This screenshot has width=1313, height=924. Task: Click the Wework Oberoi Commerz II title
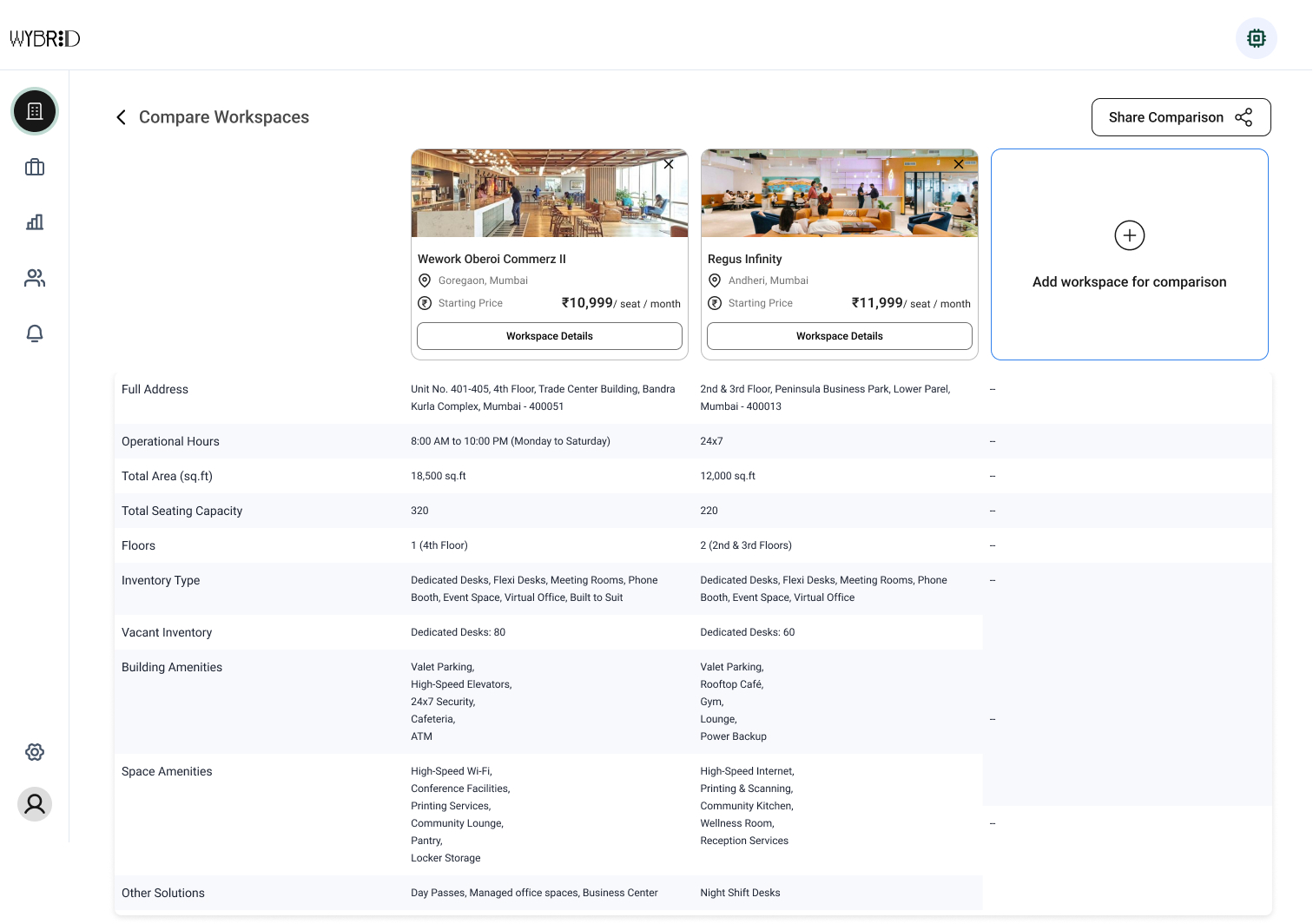492,259
